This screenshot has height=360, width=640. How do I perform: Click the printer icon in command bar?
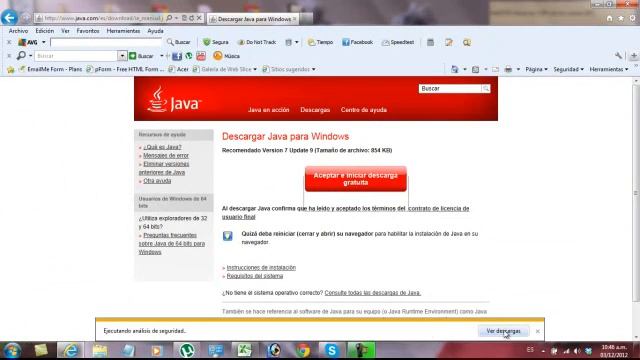(508, 69)
